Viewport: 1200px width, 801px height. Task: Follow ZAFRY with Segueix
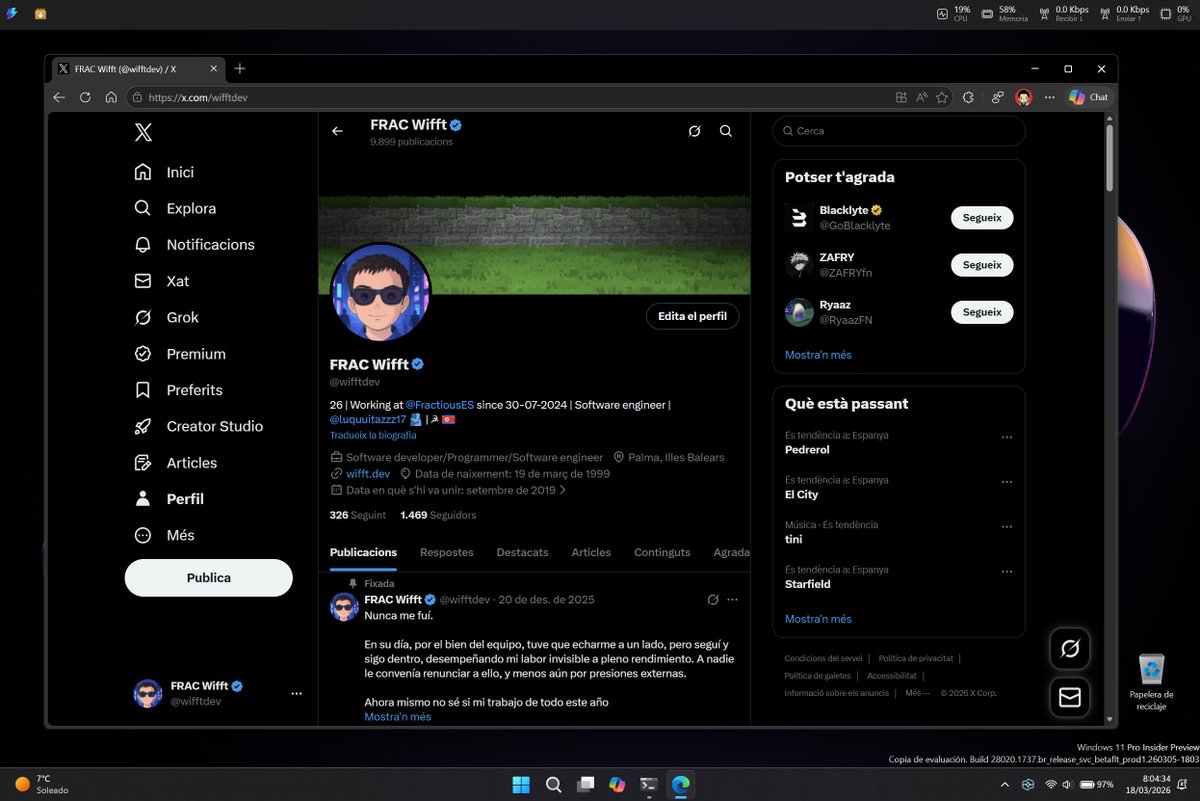(x=982, y=265)
